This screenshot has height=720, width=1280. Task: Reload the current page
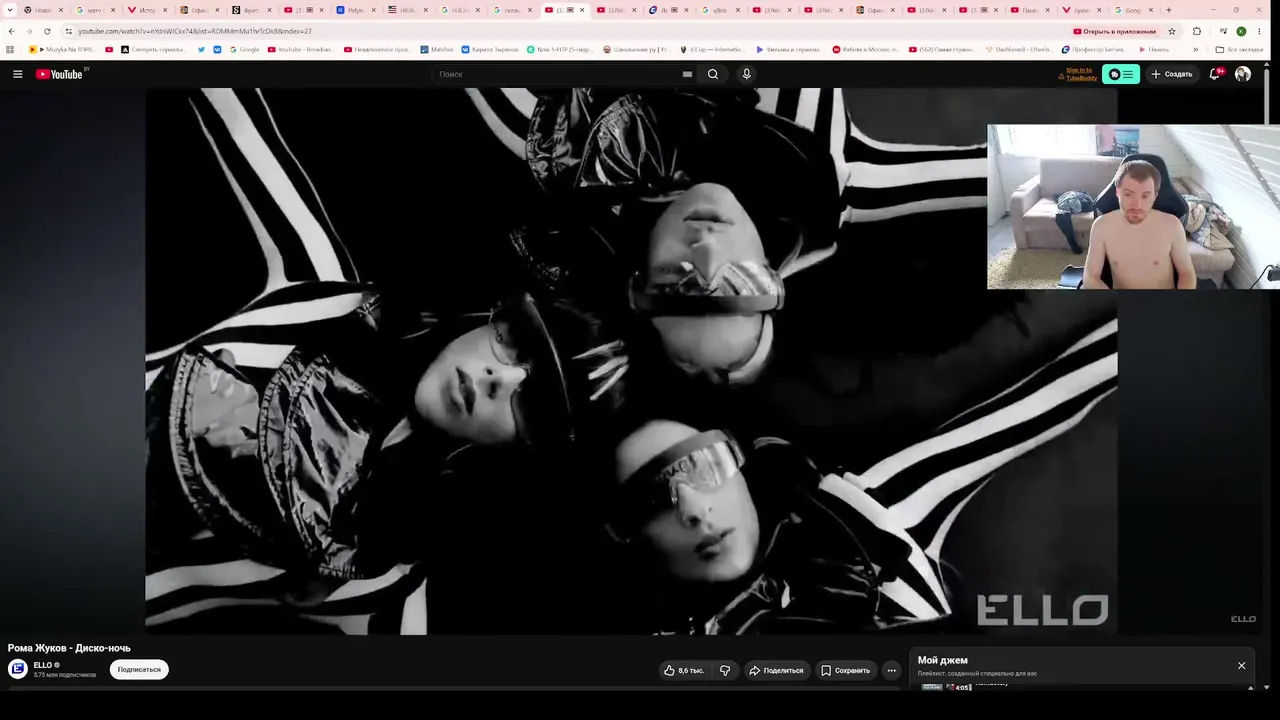coord(47,31)
